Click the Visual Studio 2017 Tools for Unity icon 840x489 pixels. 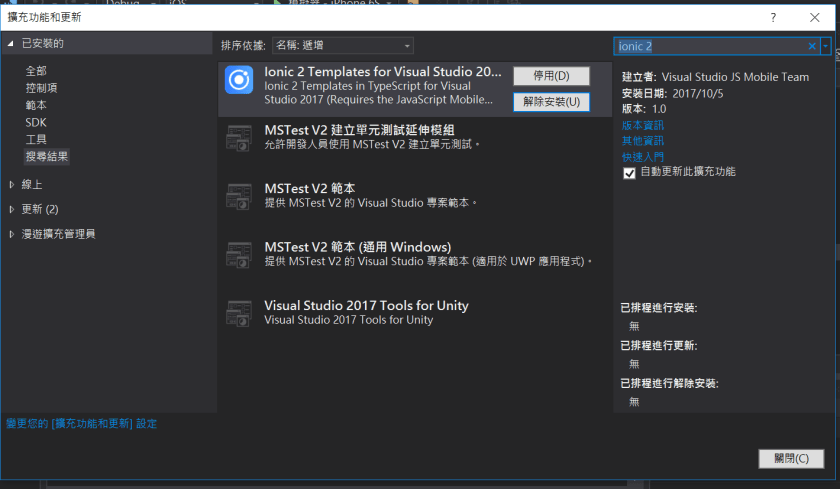click(x=239, y=313)
